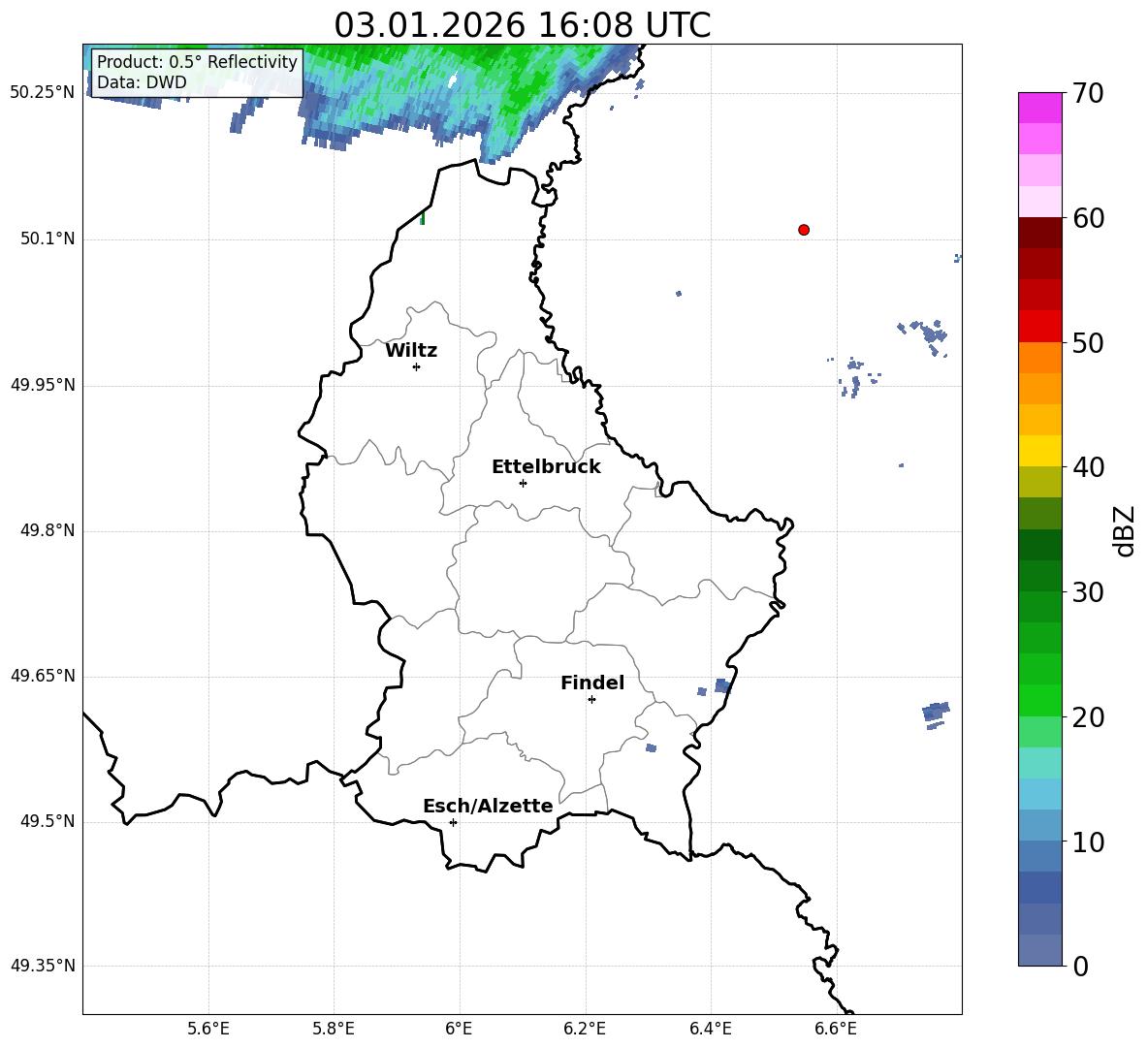Click the 70 value on colorbar

click(1088, 93)
